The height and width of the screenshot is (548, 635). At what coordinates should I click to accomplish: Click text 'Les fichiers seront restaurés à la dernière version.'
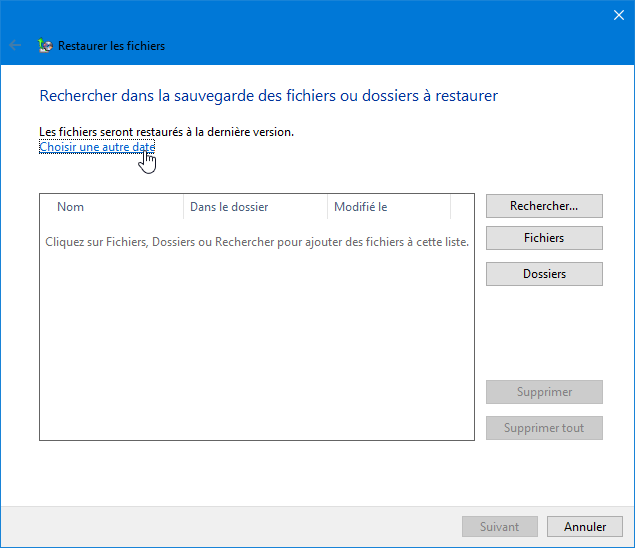click(x=166, y=132)
